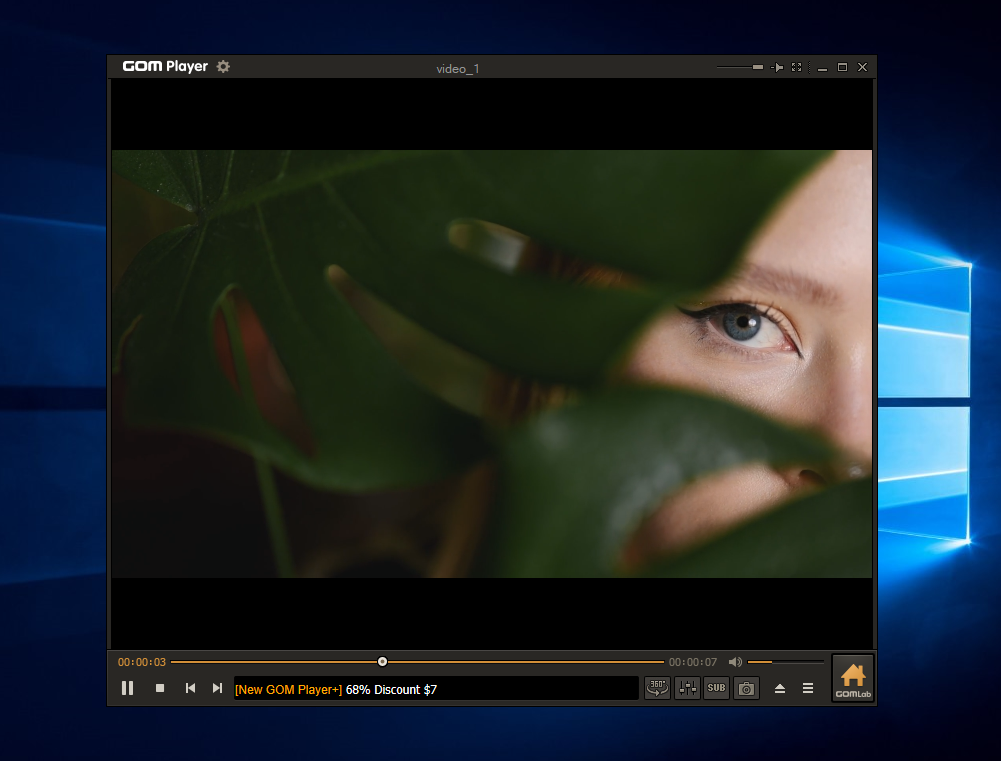Image resolution: width=1001 pixels, height=761 pixels.
Task: Mute audio via speaker icon
Action: pyautogui.click(x=735, y=662)
